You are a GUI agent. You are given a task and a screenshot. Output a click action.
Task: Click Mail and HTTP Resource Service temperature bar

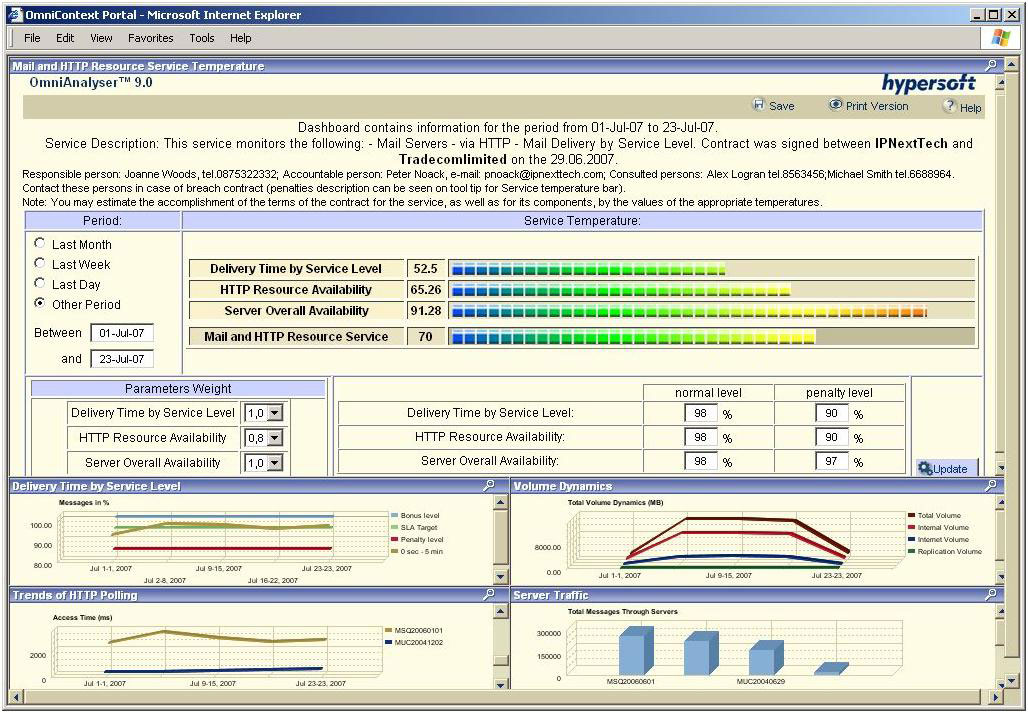pyautogui.click(x=711, y=337)
